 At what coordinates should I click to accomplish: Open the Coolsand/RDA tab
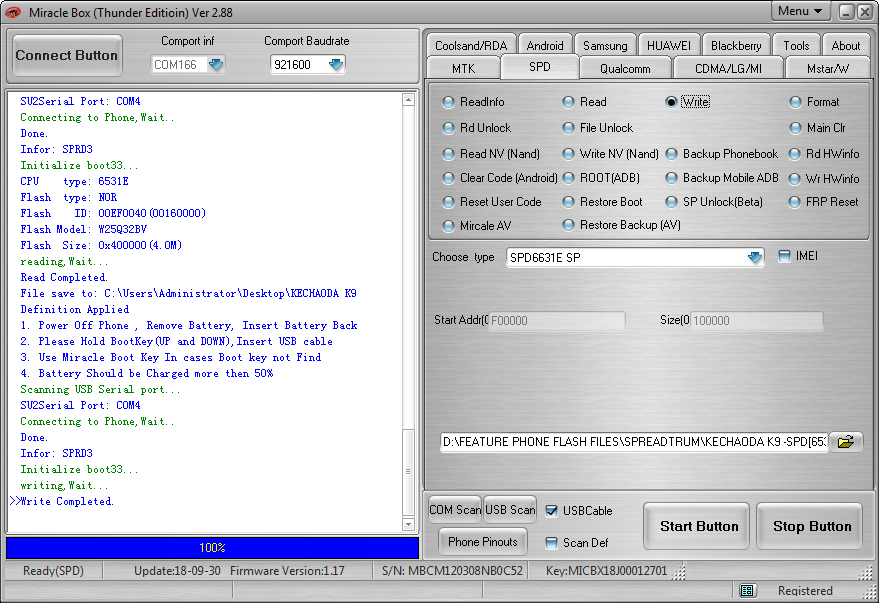[471, 45]
